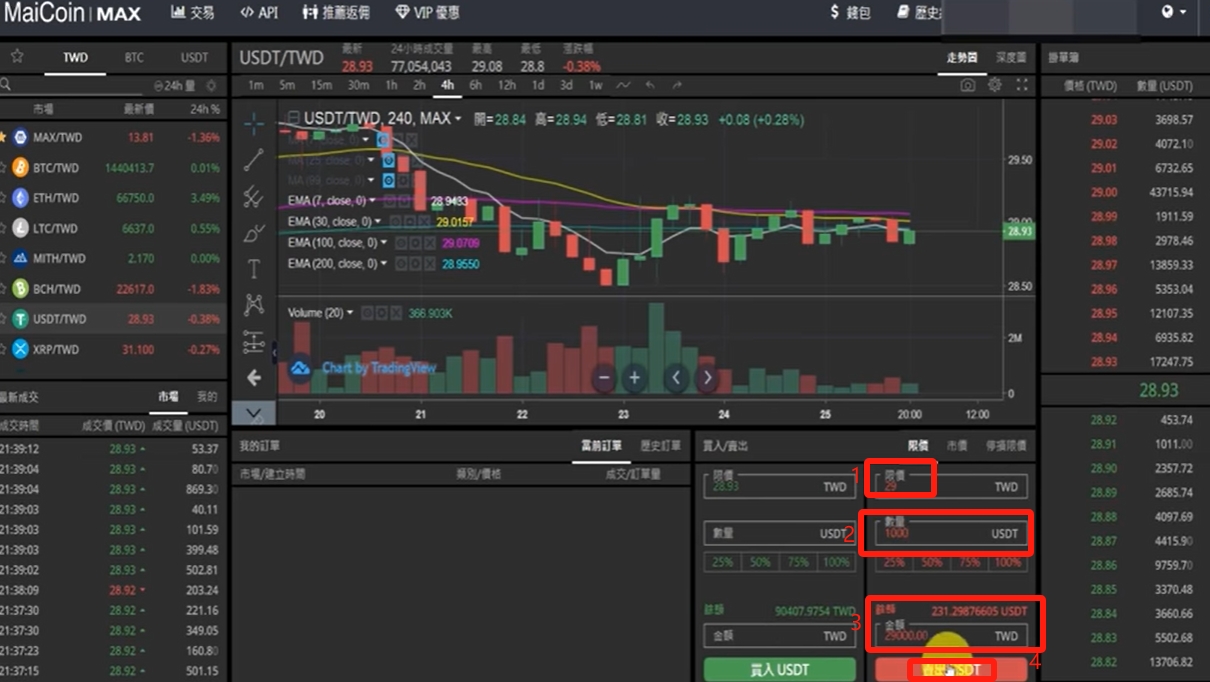Show favorites with the star filter

[x=17, y=57]
